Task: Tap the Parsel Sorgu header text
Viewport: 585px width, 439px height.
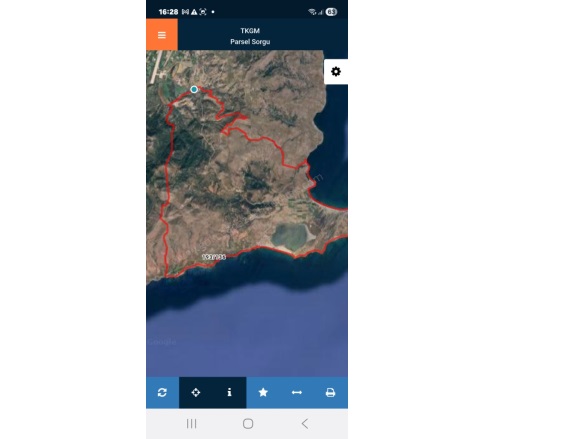Action: (x=250, y=42)
